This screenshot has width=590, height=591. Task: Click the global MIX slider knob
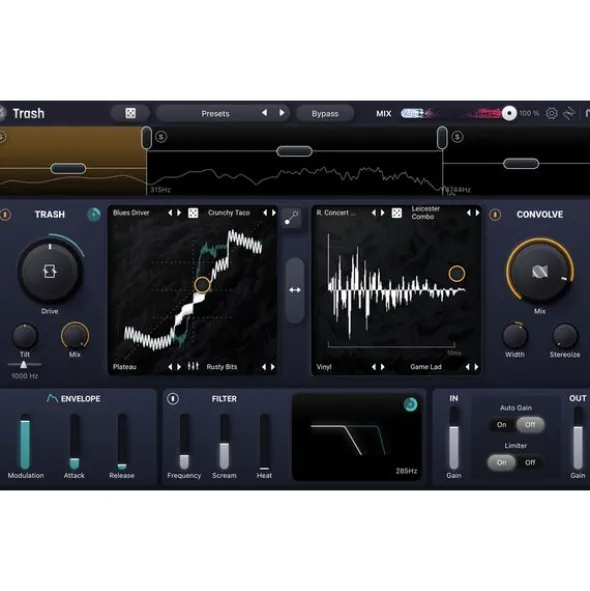509,113
